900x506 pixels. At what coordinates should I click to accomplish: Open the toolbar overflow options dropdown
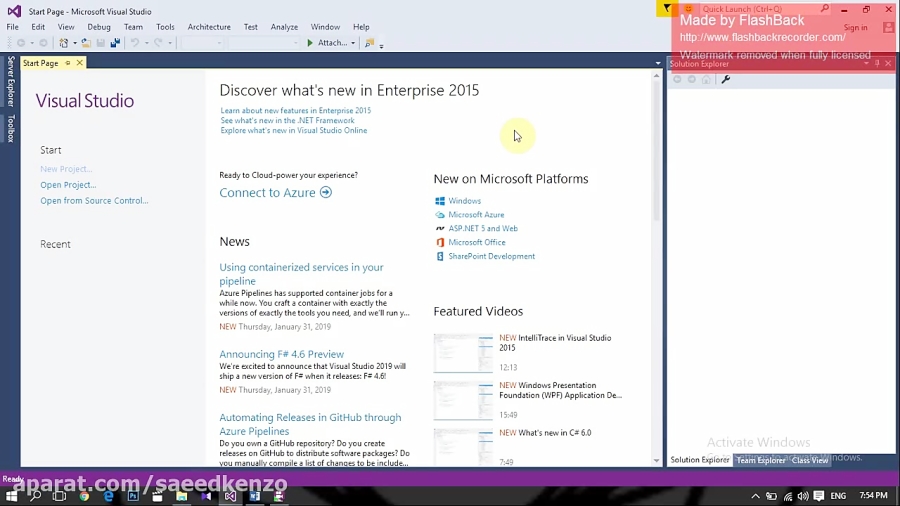tap(381, 45)
